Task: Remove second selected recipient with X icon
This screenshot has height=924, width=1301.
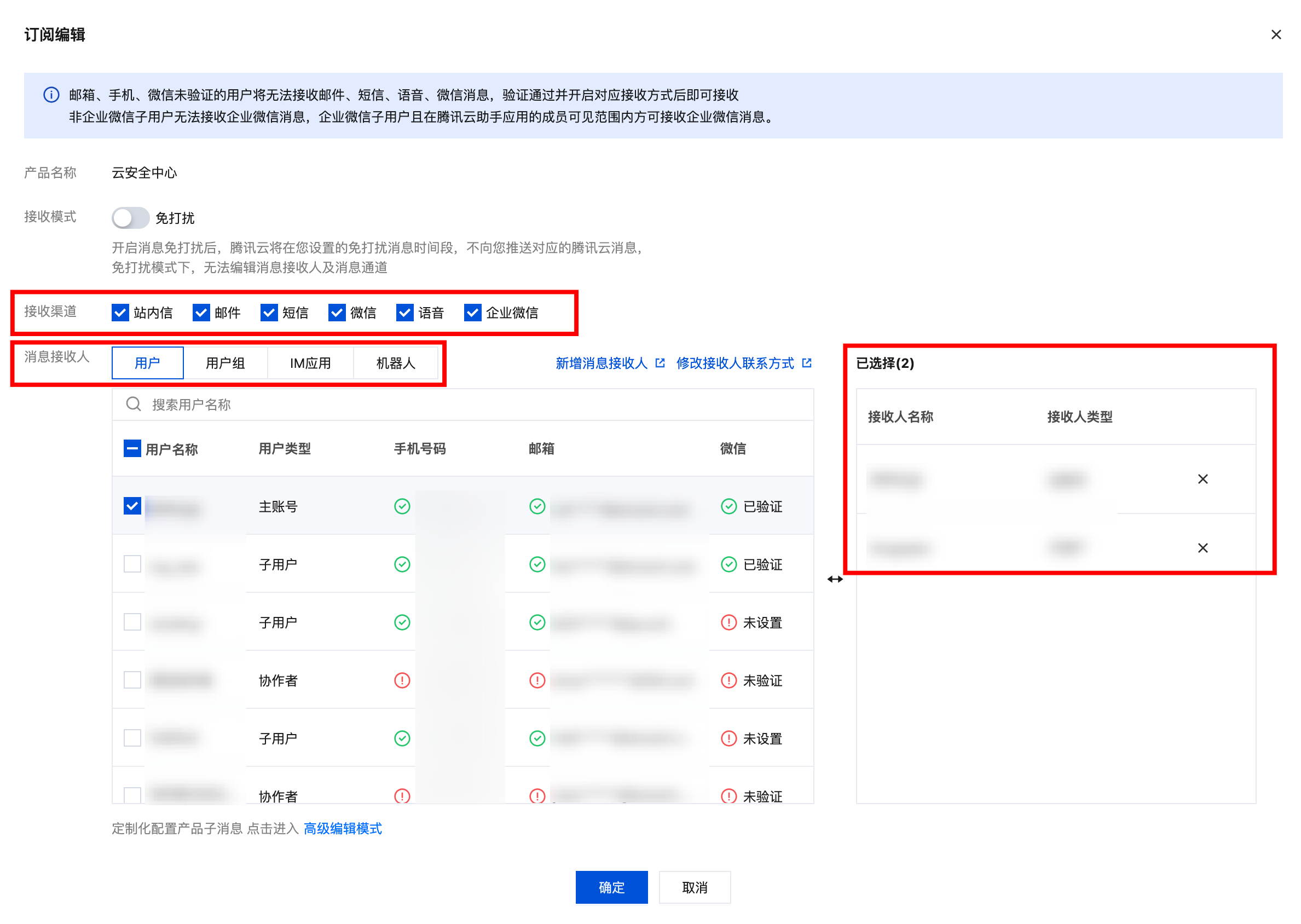Action: [1202, 548]
